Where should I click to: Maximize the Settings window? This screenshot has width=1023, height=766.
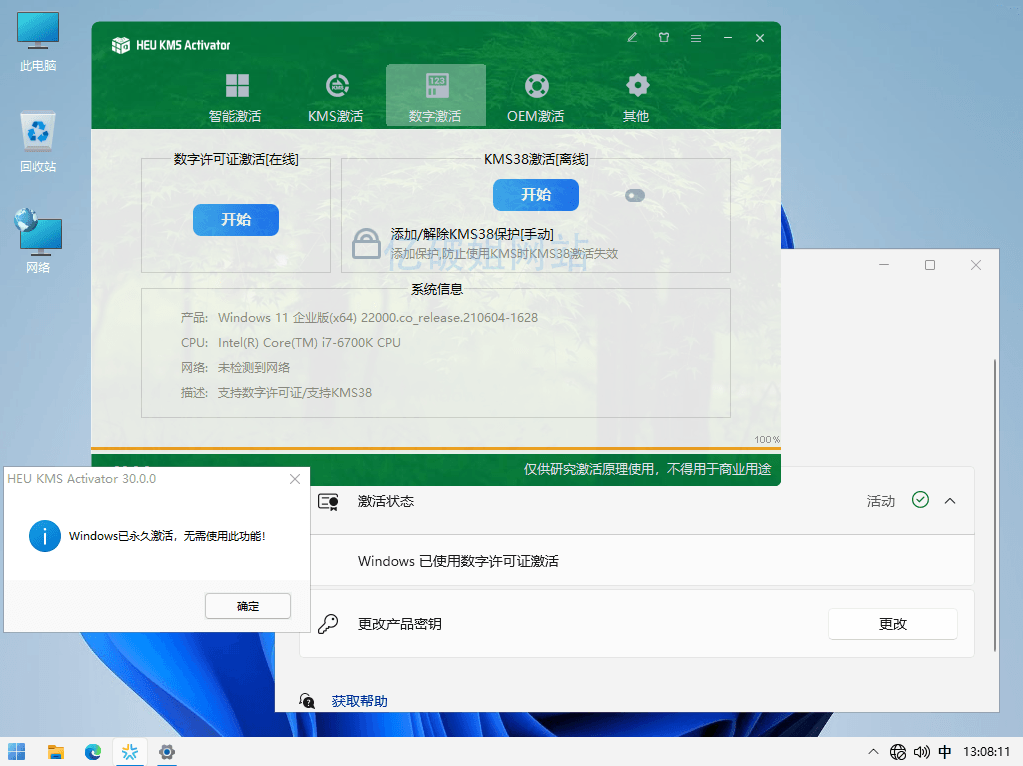tap(930, 265)
